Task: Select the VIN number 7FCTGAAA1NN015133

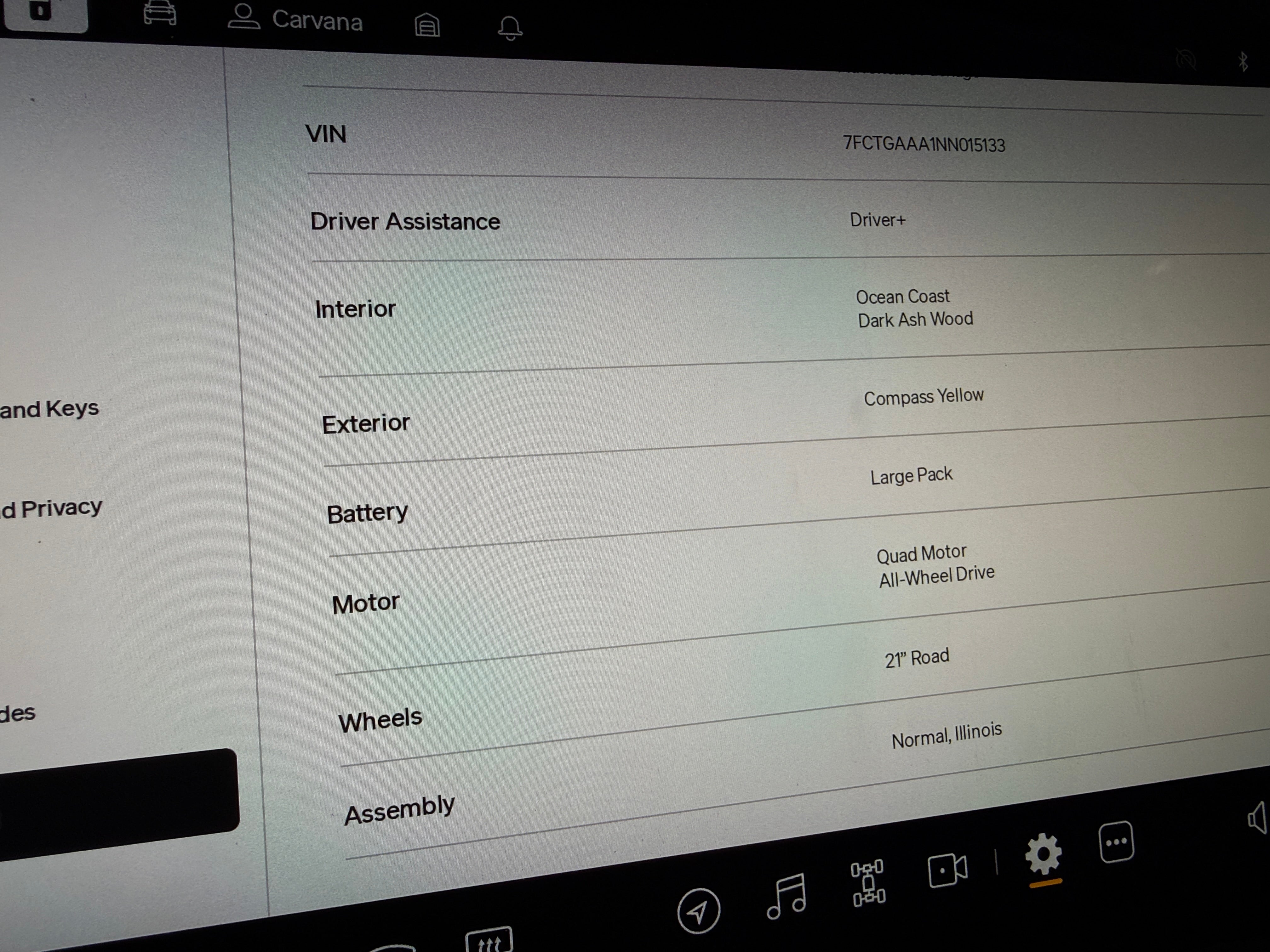Action: [924, 144]
